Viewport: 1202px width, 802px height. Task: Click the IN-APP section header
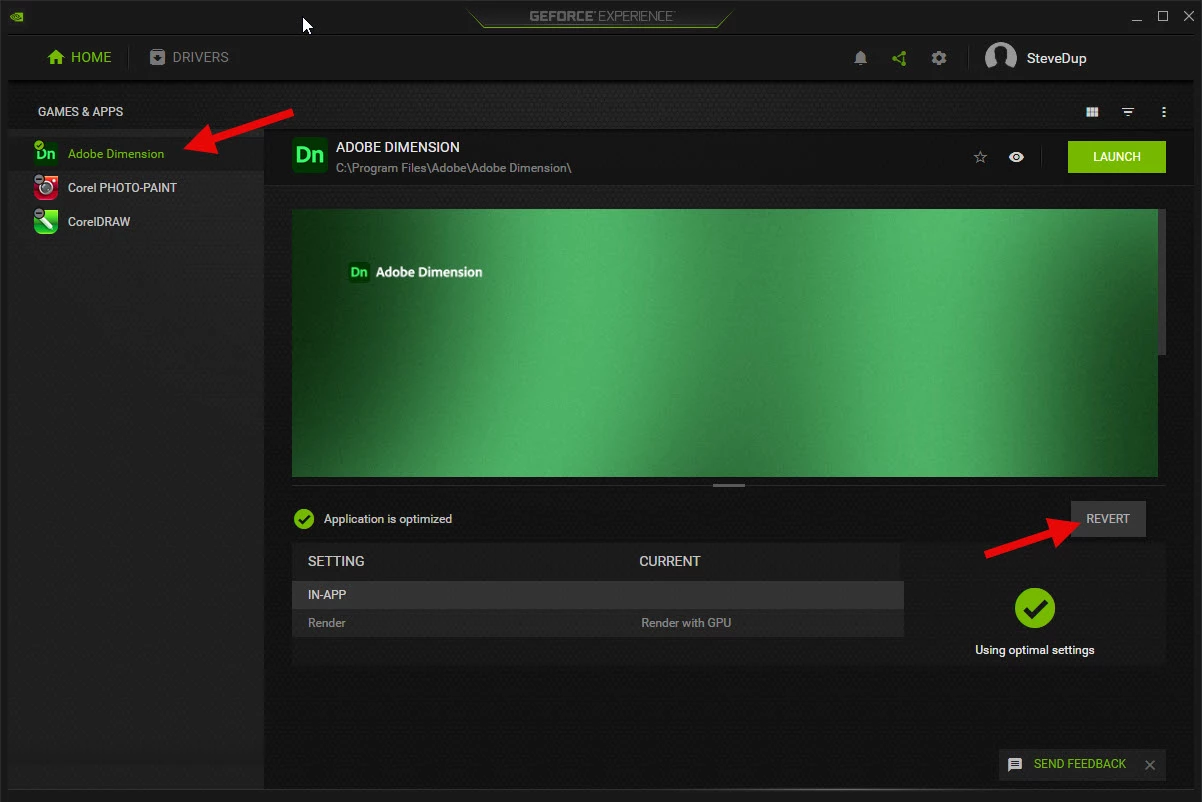[598, 595]
